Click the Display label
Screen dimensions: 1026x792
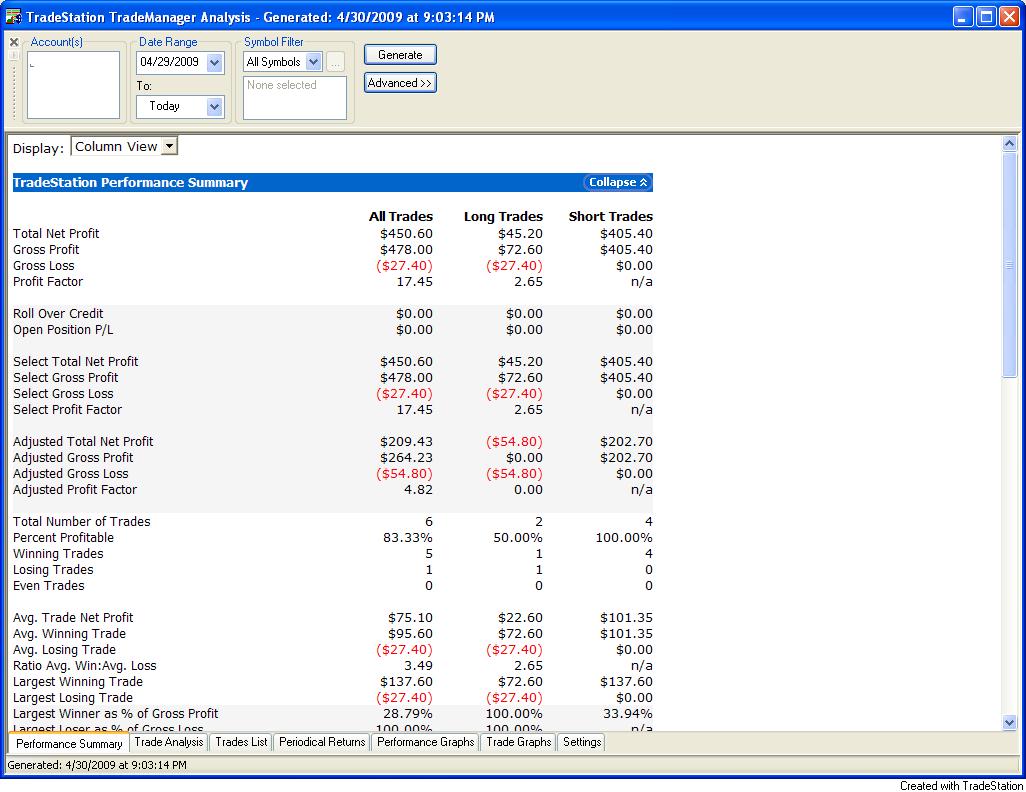click(39, 148)
